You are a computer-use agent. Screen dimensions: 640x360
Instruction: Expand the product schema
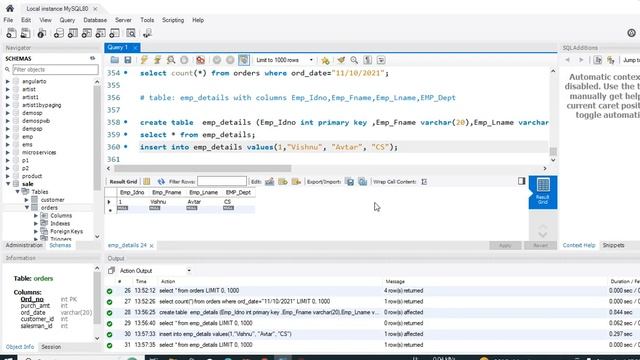coord(8,176)
